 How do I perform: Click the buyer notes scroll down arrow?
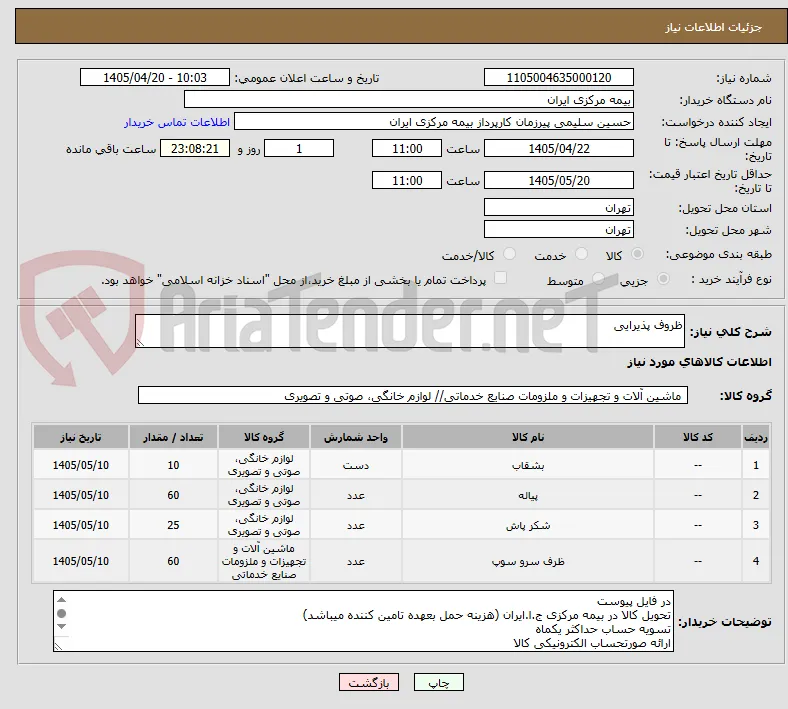click(61, 626)
